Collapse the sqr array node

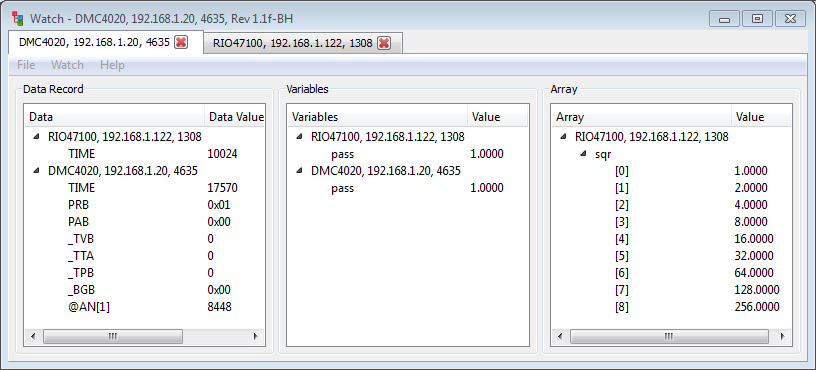click(x=583, y=154)
